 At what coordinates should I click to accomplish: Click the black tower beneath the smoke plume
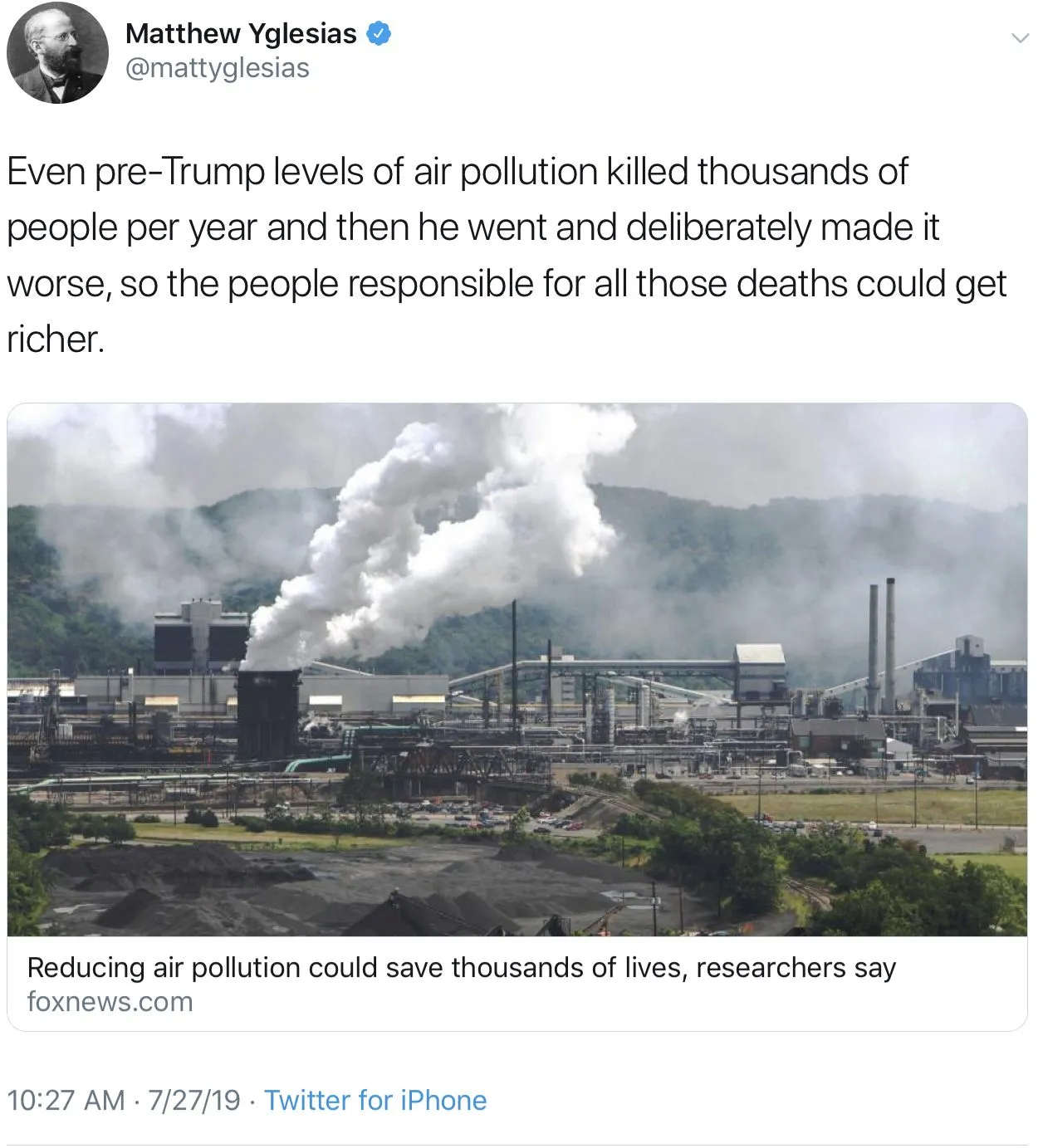267,716
